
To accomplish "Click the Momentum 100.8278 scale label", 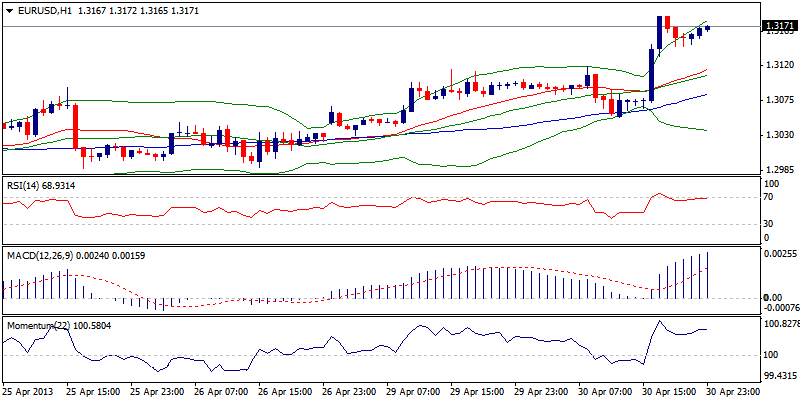I will pos(779,325).
